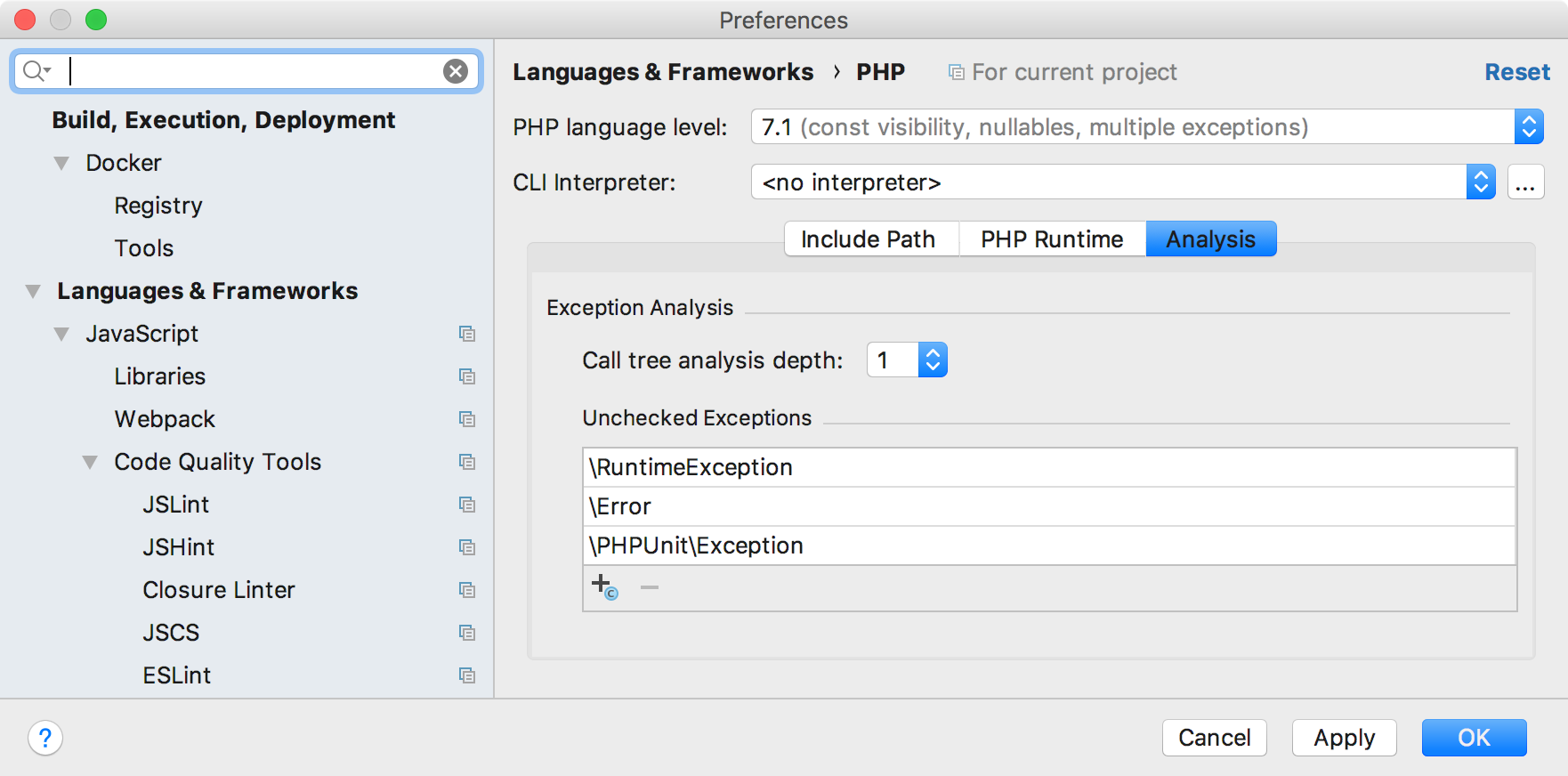
Task: Open help with the question mark icon
Action: coord(45,738)
